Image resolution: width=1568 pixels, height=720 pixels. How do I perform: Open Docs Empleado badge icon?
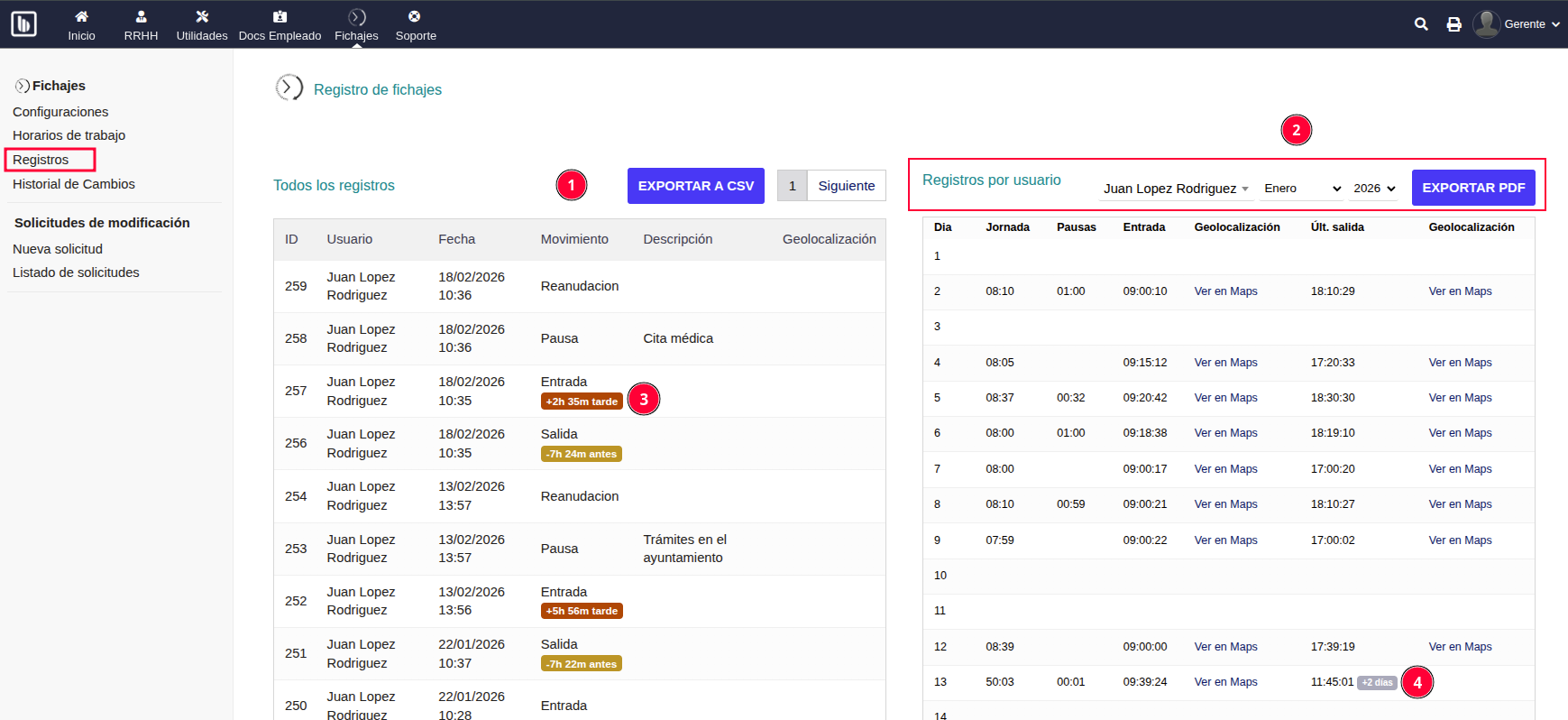[x=280, y=16]
